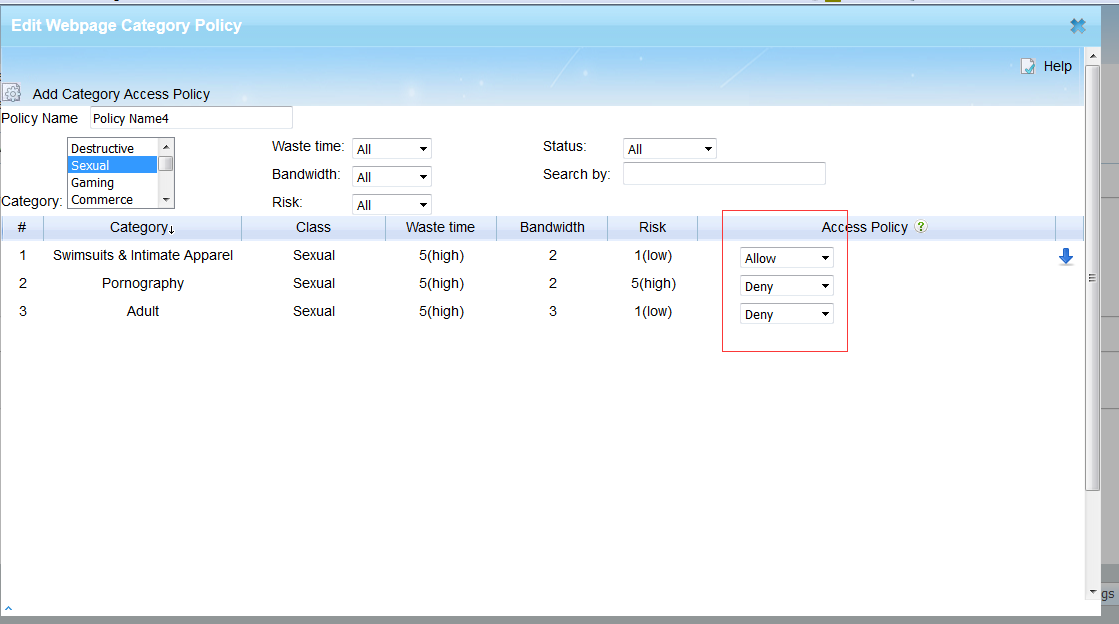The image size is (1119, 624).
Task: Sort by the Category column header
Action: point(142,227)
